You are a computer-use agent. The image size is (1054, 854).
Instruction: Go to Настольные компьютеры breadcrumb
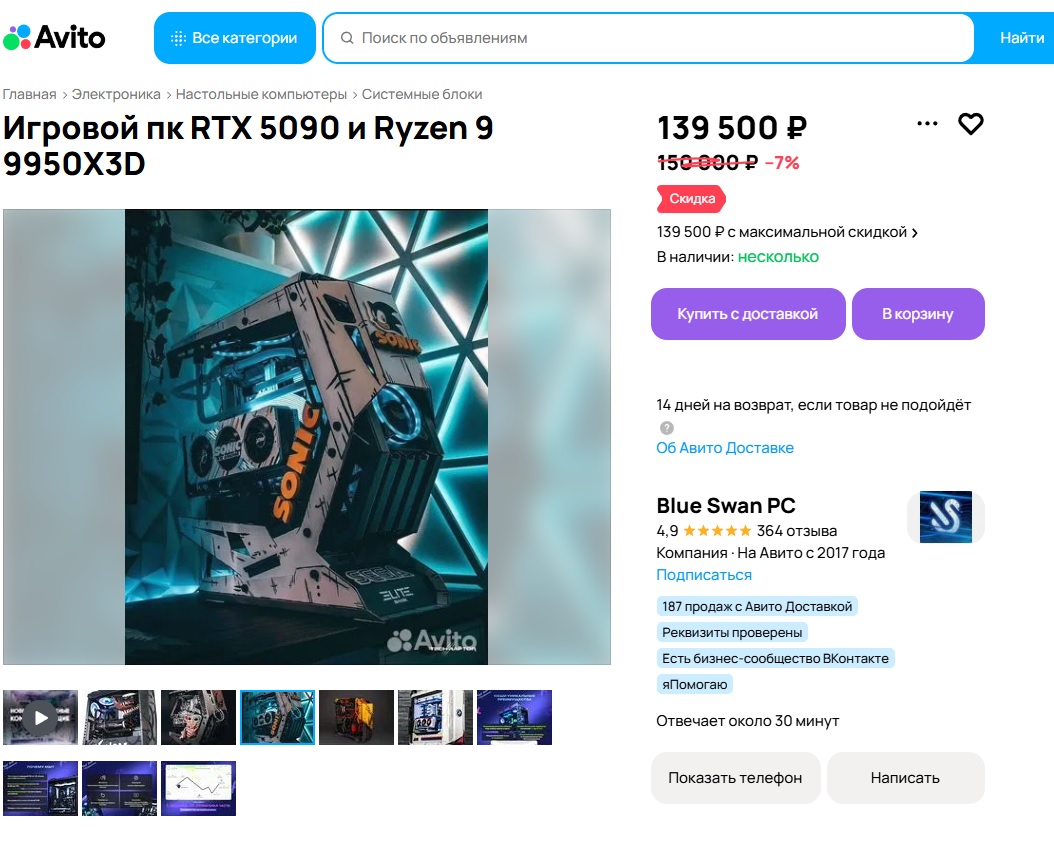click(261, 94)
